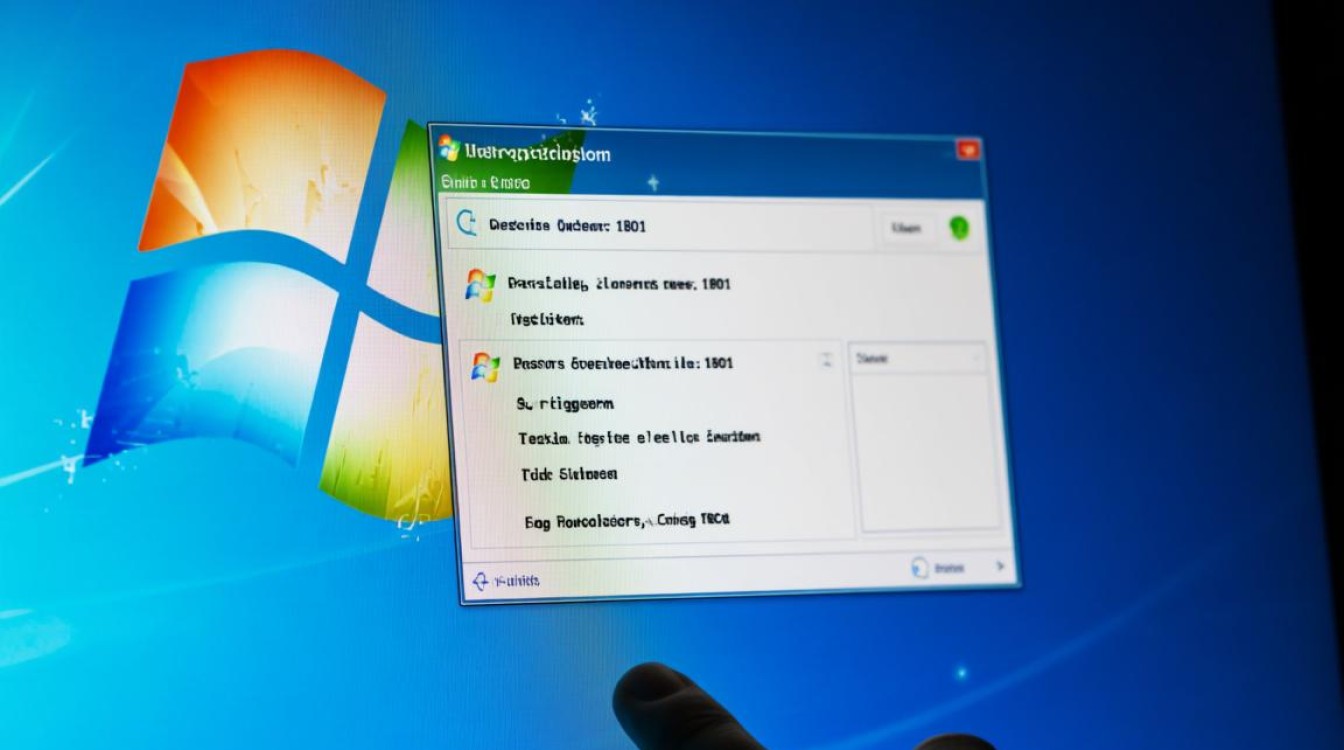Select the Windows flag icon inside the list box

click(x=486, y=366)
